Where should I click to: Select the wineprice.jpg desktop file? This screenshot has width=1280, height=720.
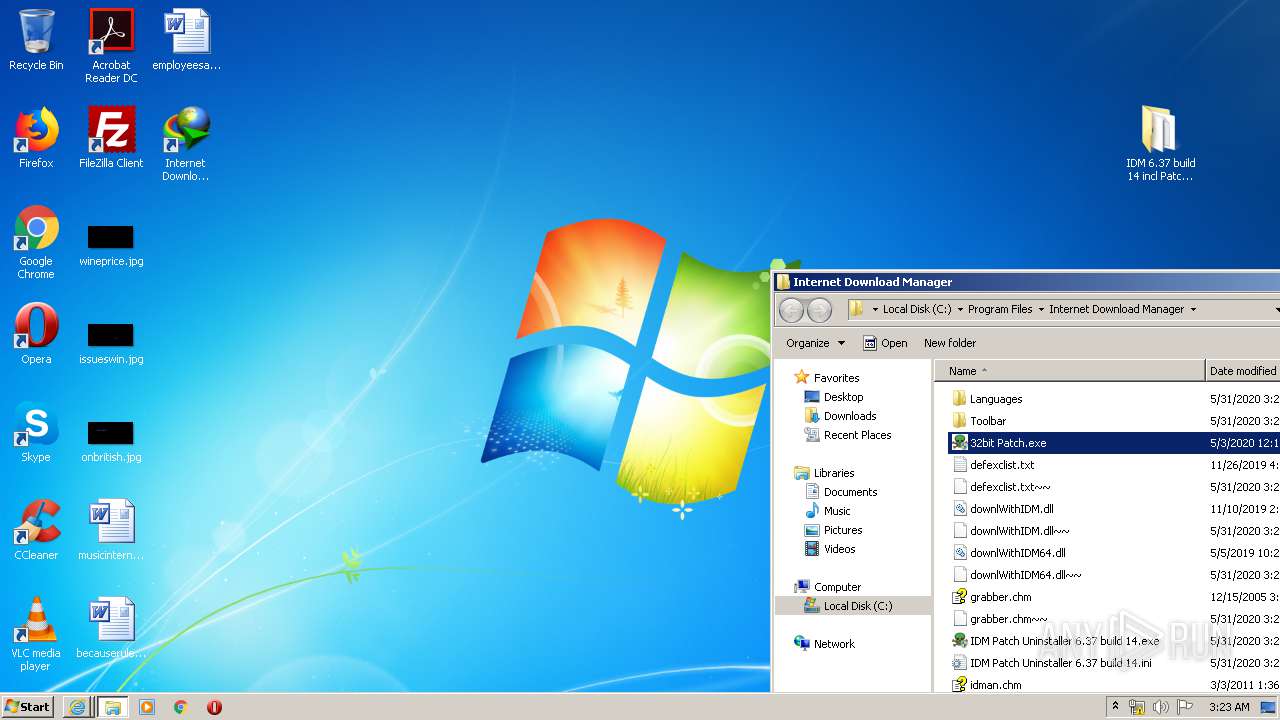tap(111, 246)
